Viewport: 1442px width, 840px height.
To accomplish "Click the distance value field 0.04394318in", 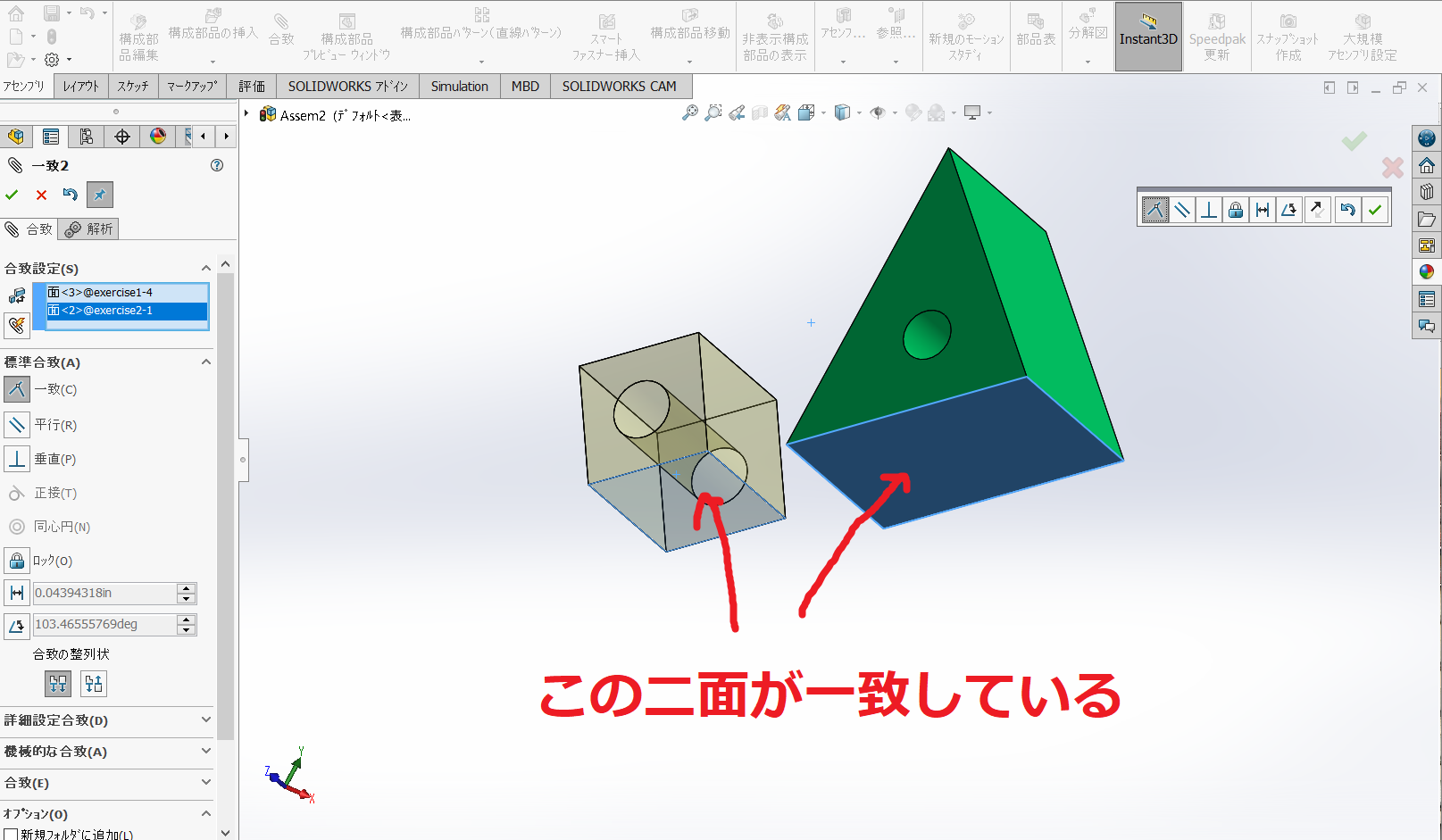I will click(104, 593).
